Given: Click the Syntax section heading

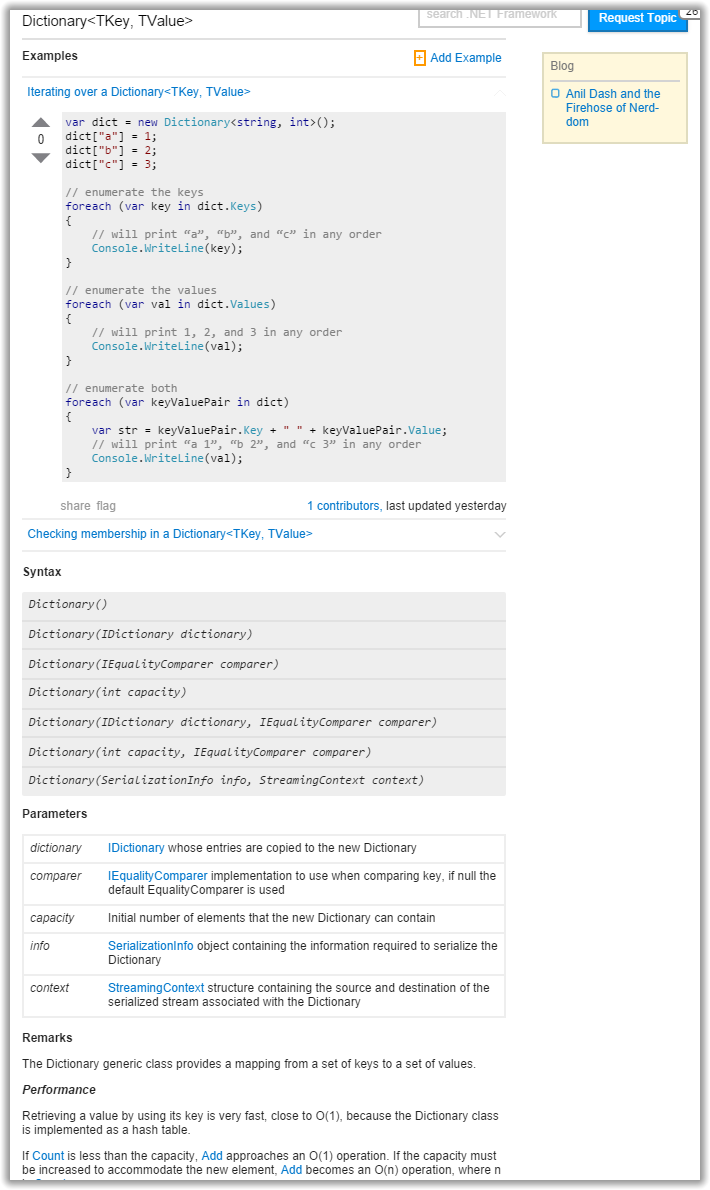Looking at the screenshot, I should pos(42,572).
